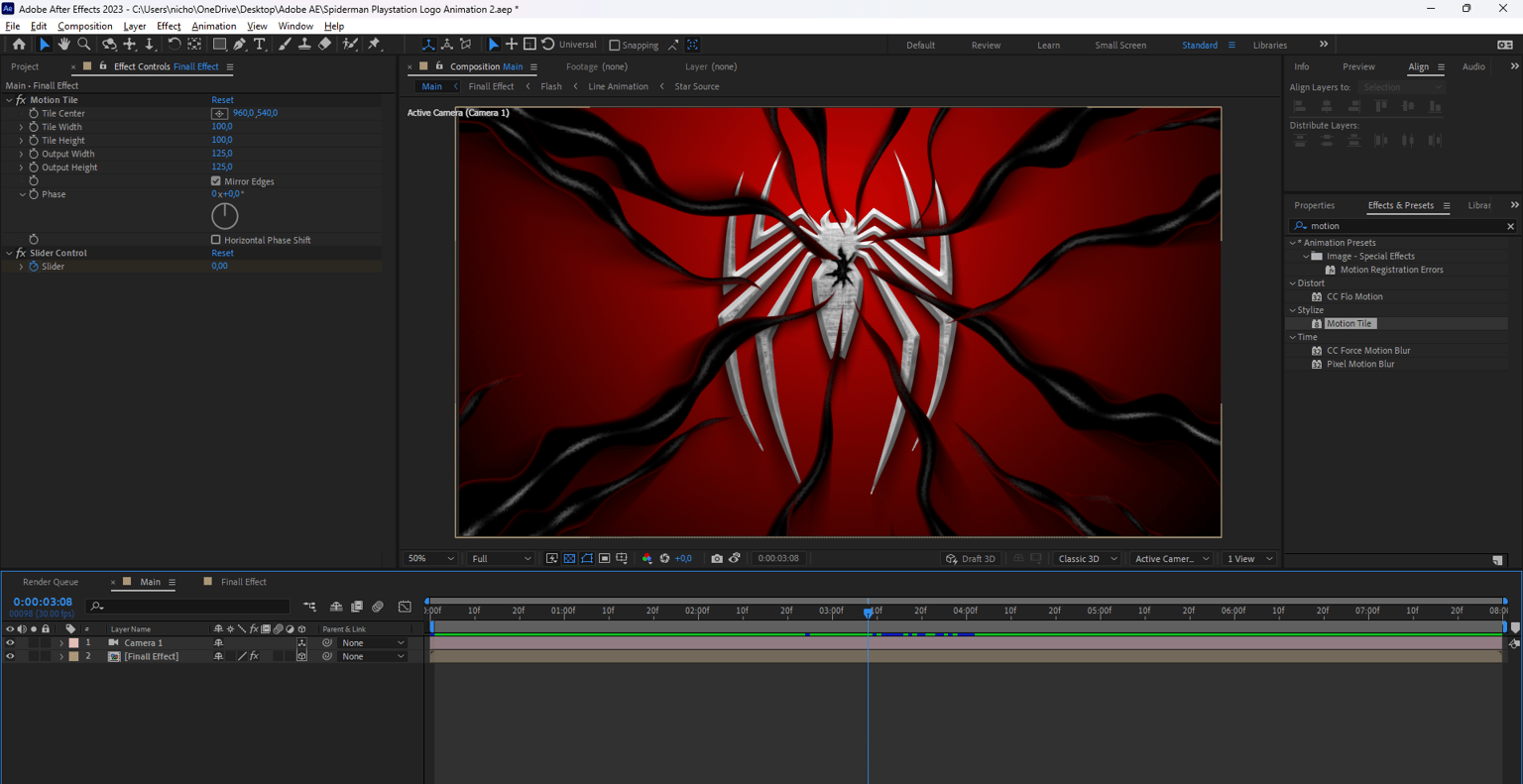Select the Clone Stamp tool
Screen dimensions: 1523x784
click(x=304, y=45)
